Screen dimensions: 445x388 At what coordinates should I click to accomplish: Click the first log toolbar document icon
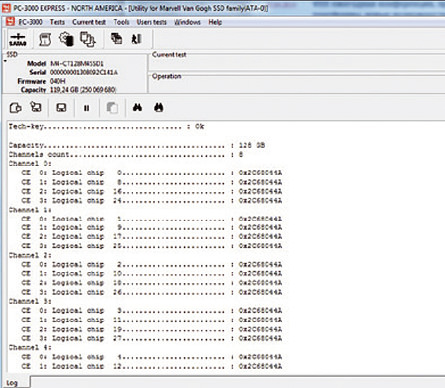click(x=15, y=108)
